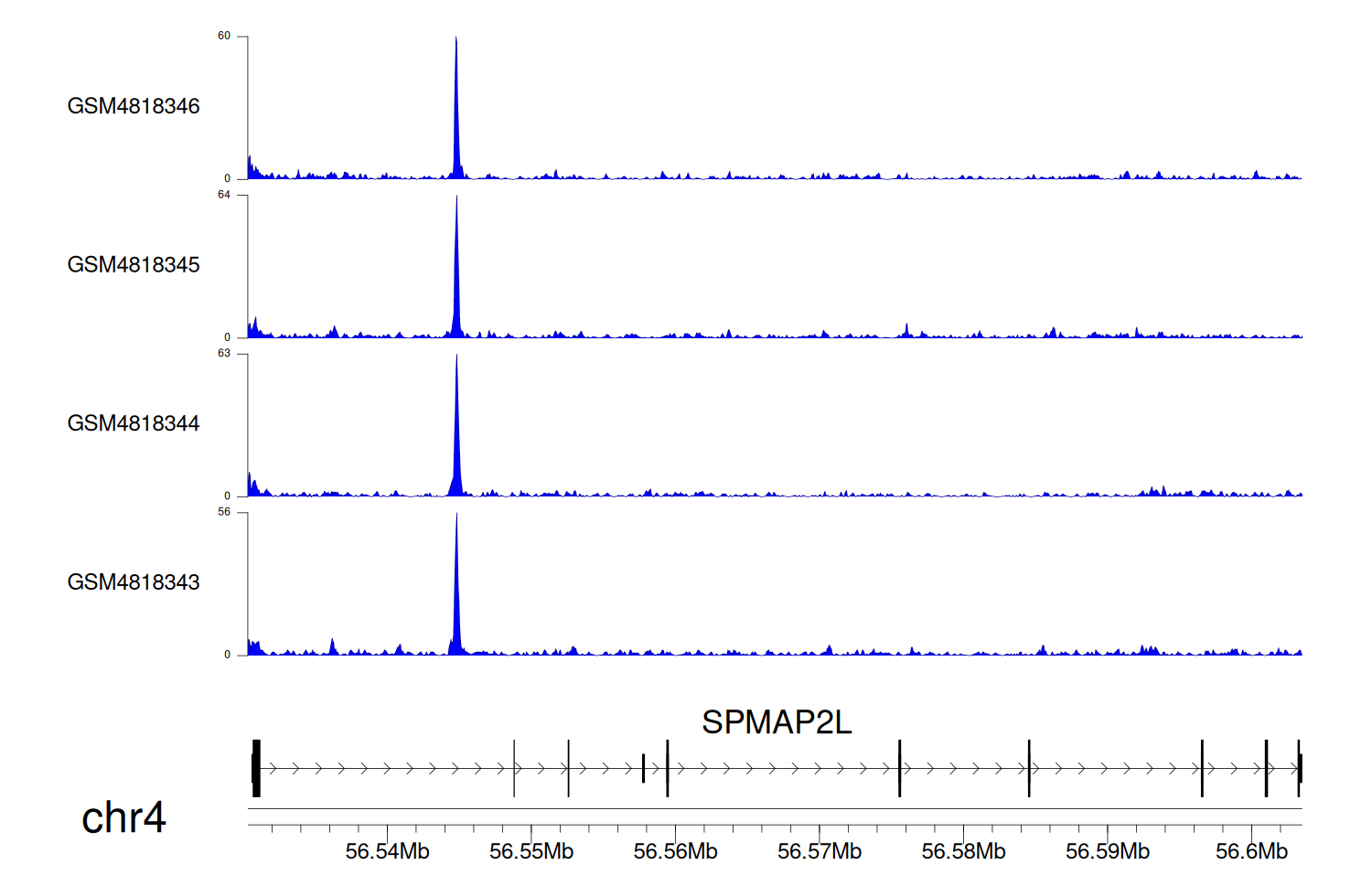Click the 56.58Mb coordinate label

click(963, 851)
